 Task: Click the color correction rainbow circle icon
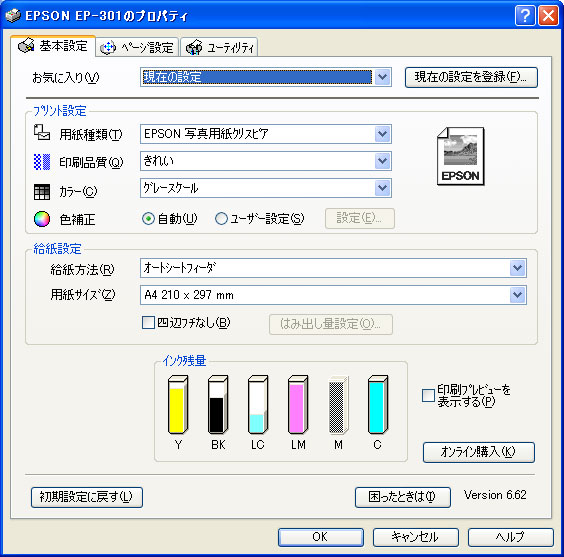pyautogui.click(x=42, y=219)
